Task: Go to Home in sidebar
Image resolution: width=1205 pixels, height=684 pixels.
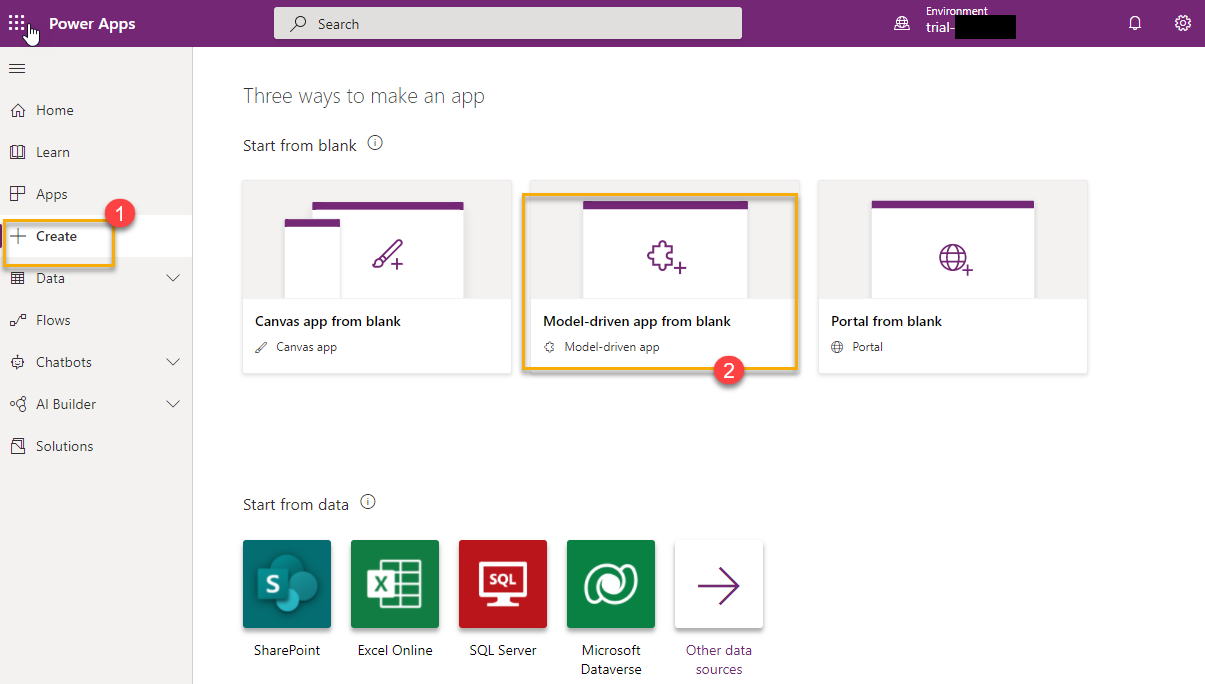Action: click(x=96, y=110)
